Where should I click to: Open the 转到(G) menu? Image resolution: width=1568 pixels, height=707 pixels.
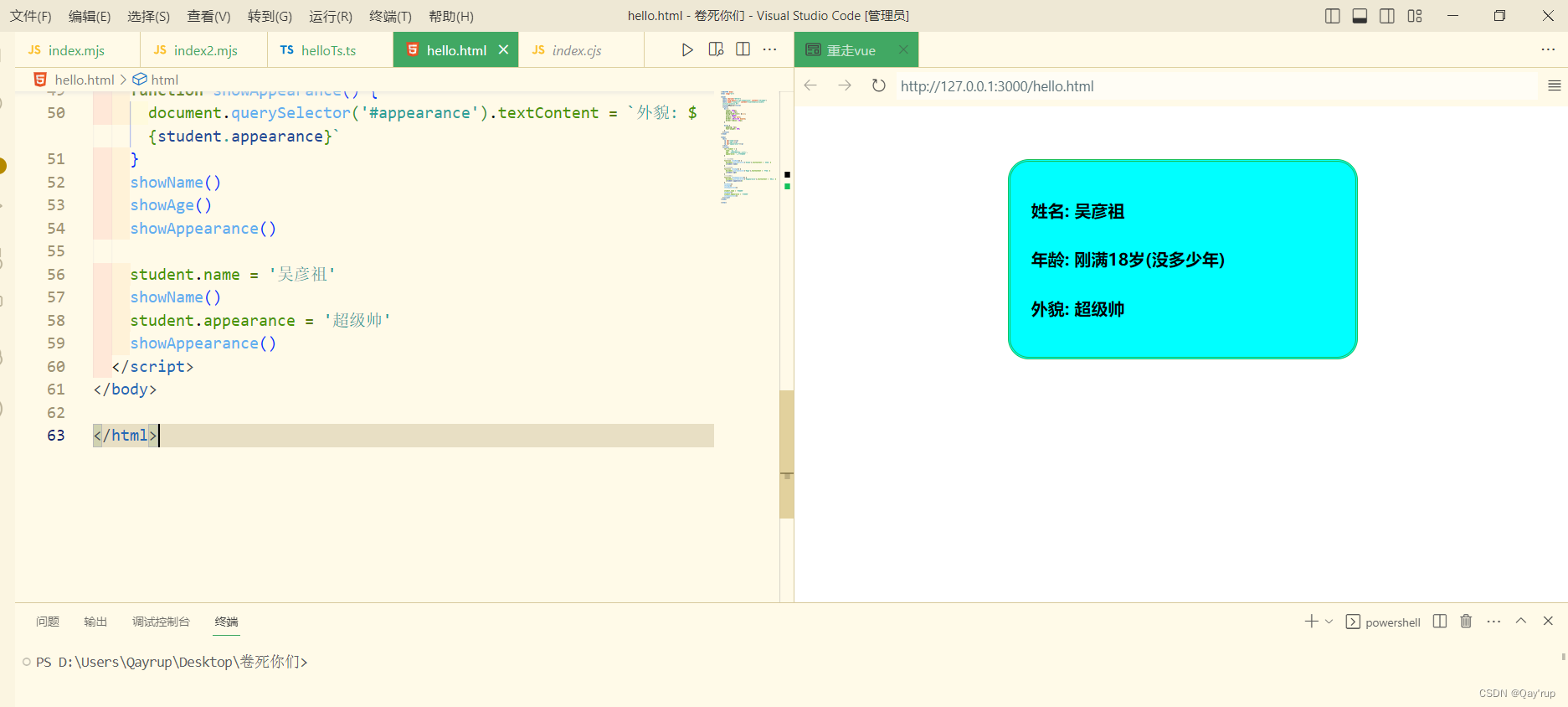tap(270, 16)
